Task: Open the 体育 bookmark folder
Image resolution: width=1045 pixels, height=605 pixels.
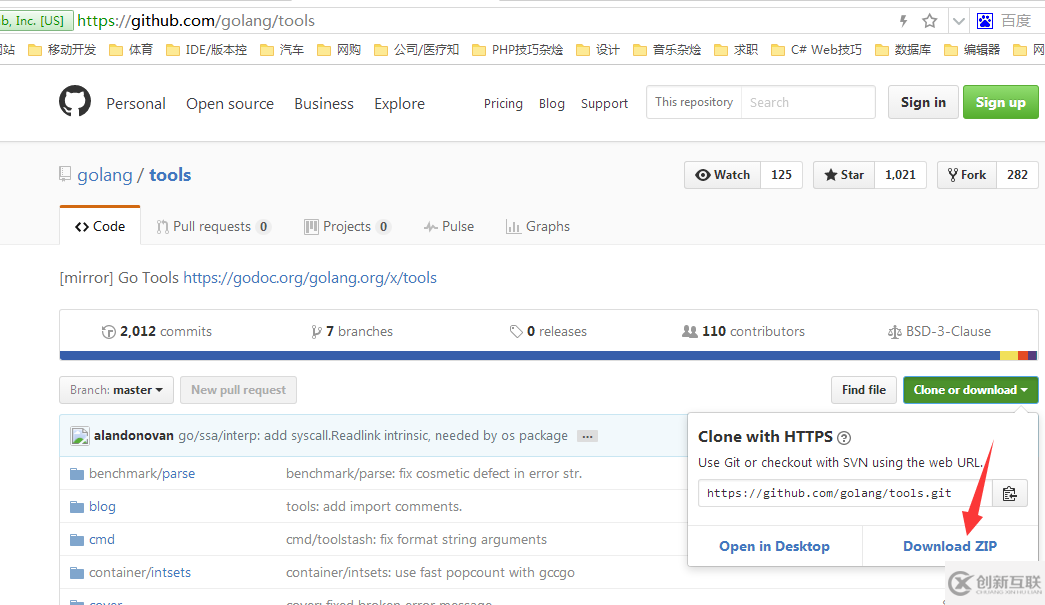Action: point(131,50)
